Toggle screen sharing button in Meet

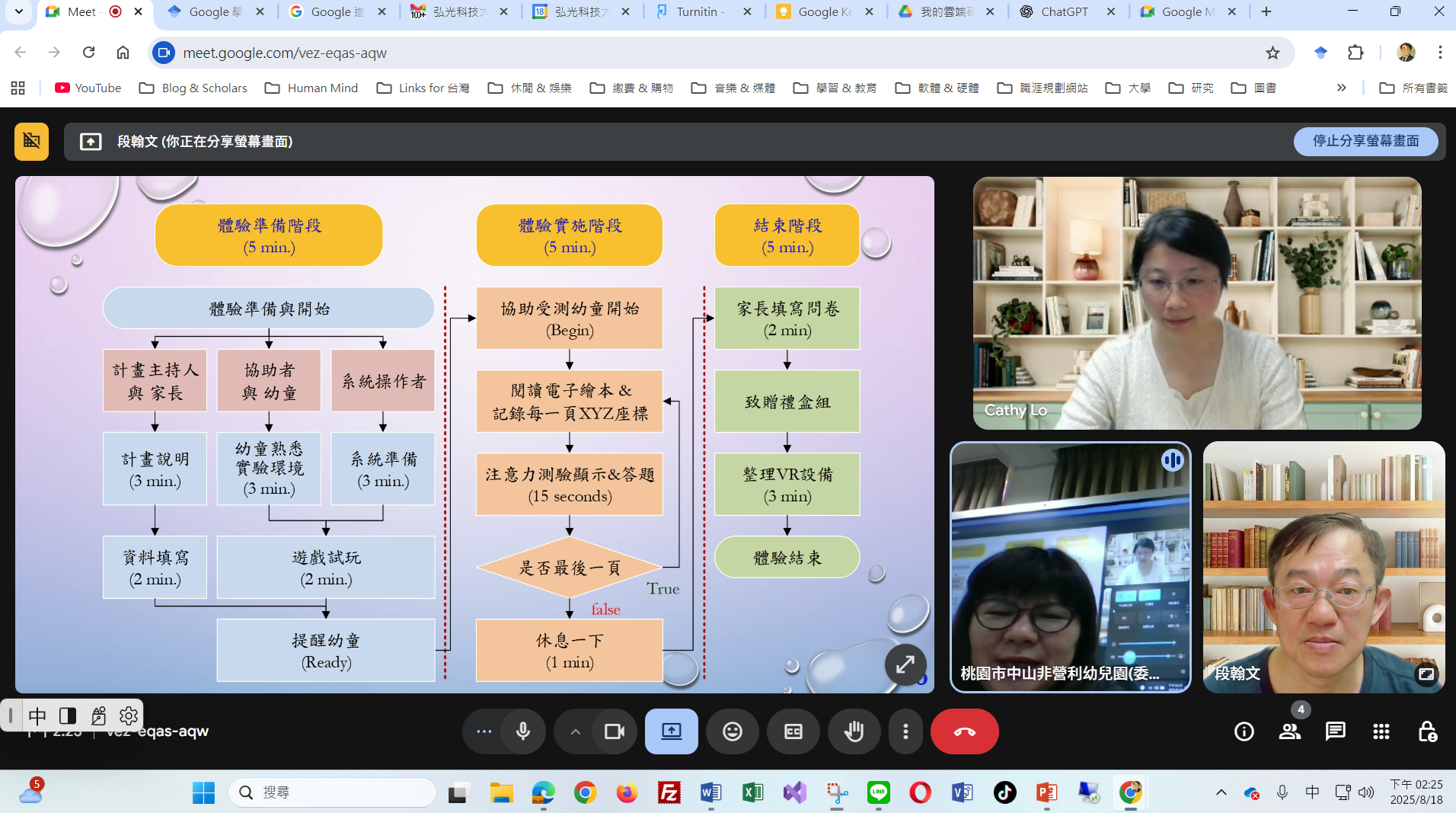tap(671, 731)
